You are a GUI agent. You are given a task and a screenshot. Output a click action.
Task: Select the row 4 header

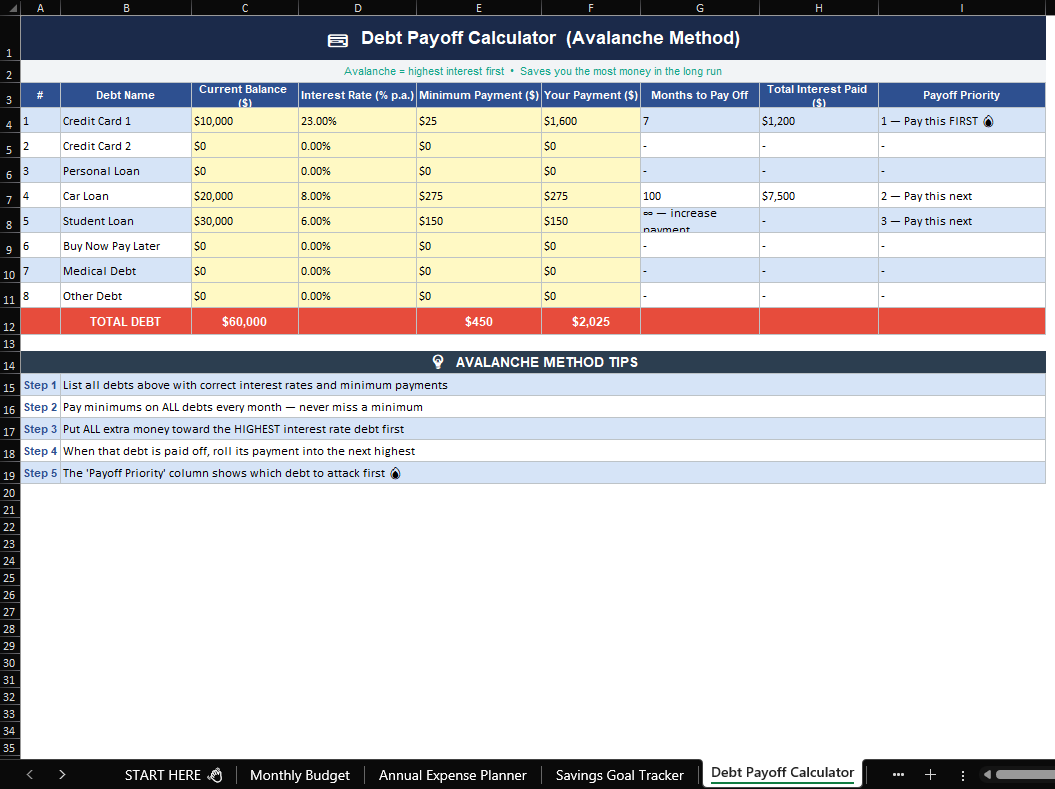pos(9,120)
